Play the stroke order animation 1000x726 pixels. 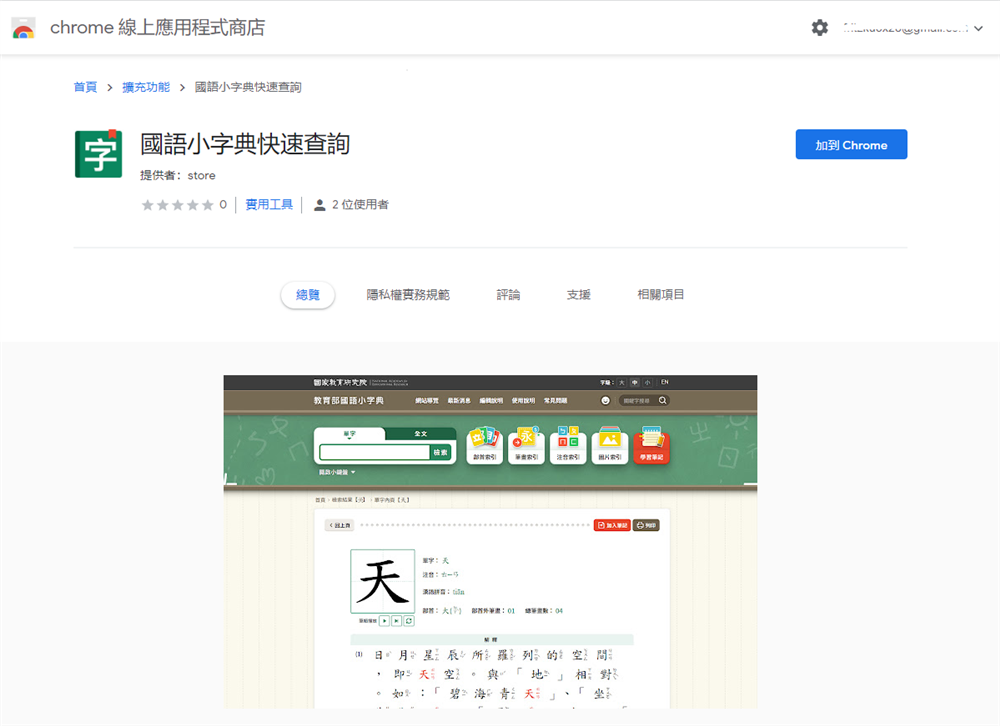click(x=384, y=620)
